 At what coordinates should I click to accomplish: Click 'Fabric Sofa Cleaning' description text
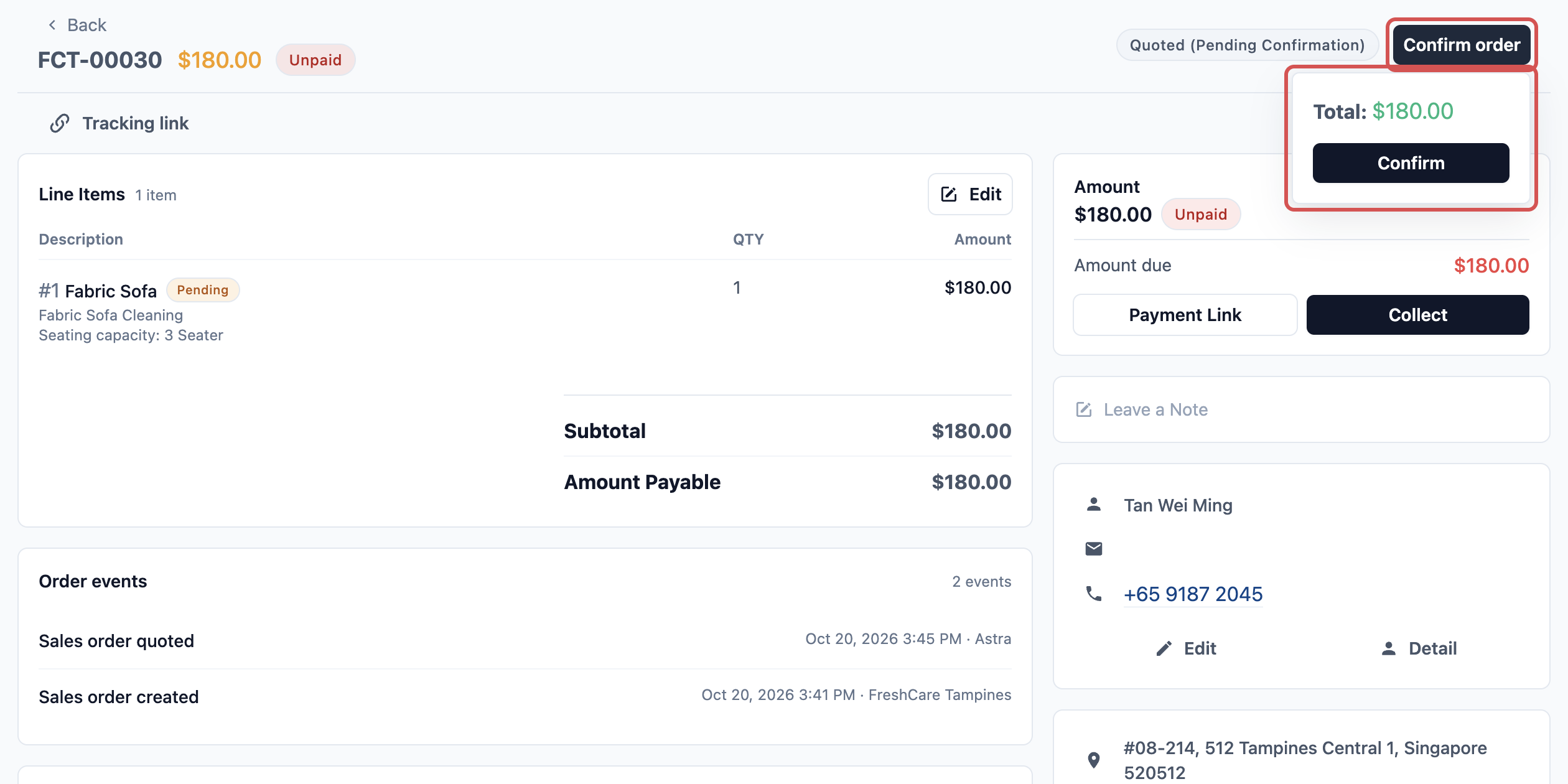click(111, 315)
